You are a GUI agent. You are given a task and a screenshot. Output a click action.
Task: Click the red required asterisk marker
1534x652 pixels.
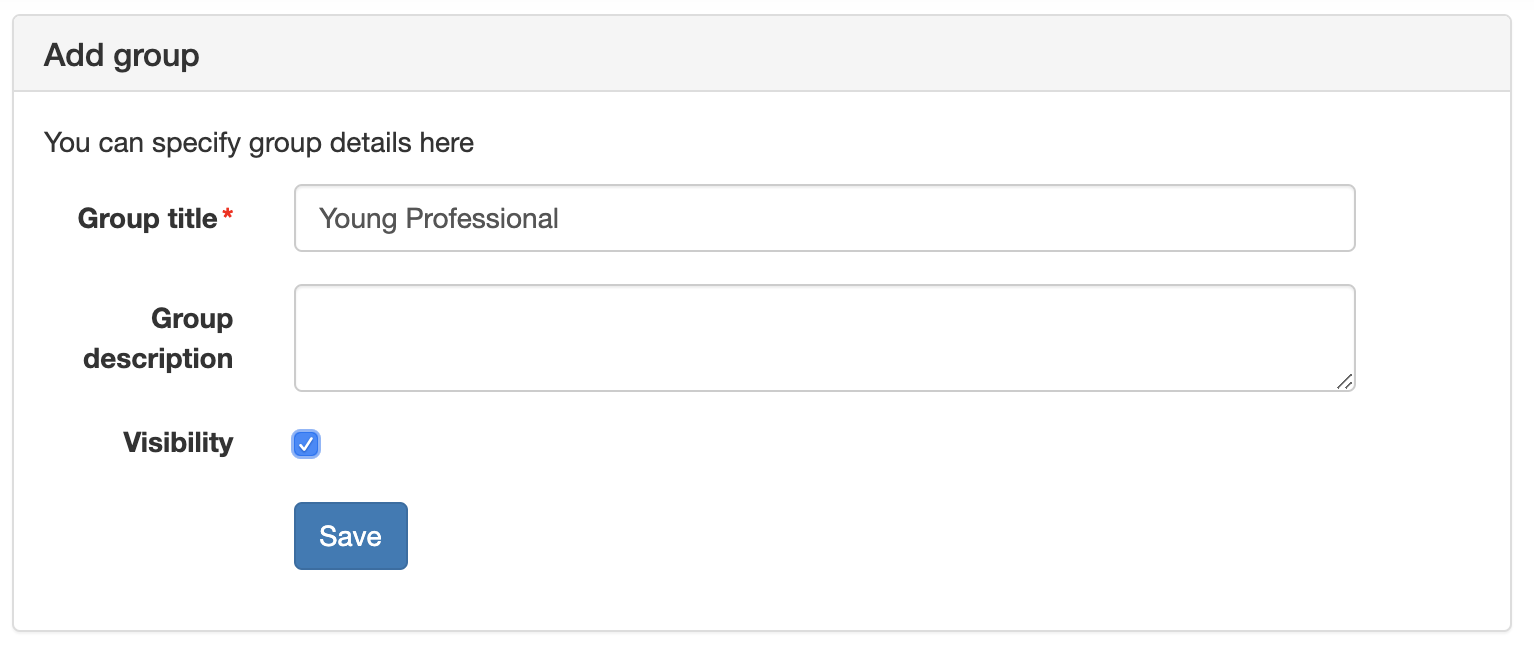[228, 215]
